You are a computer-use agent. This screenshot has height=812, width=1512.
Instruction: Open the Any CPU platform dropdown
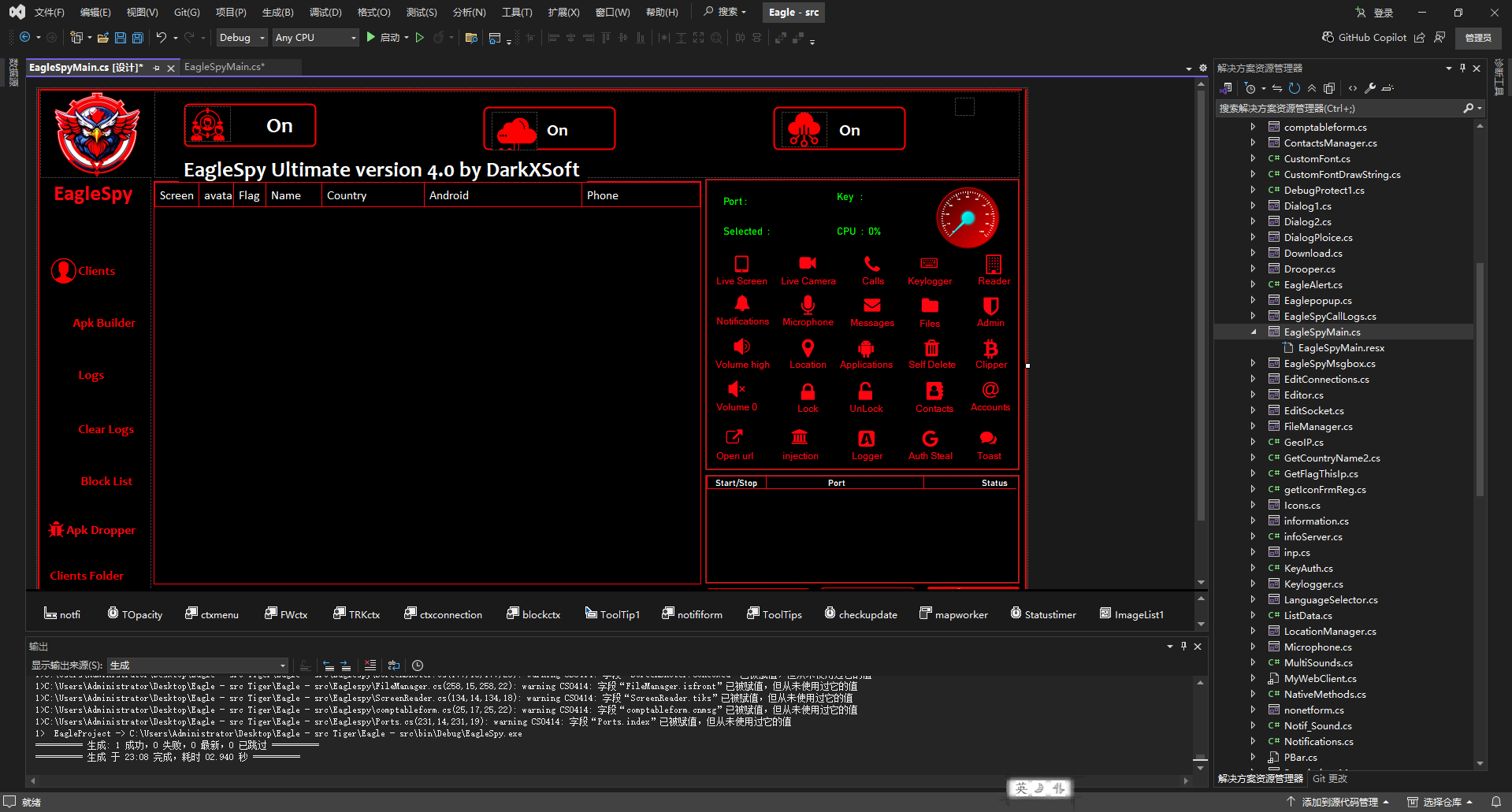(315, 38)
